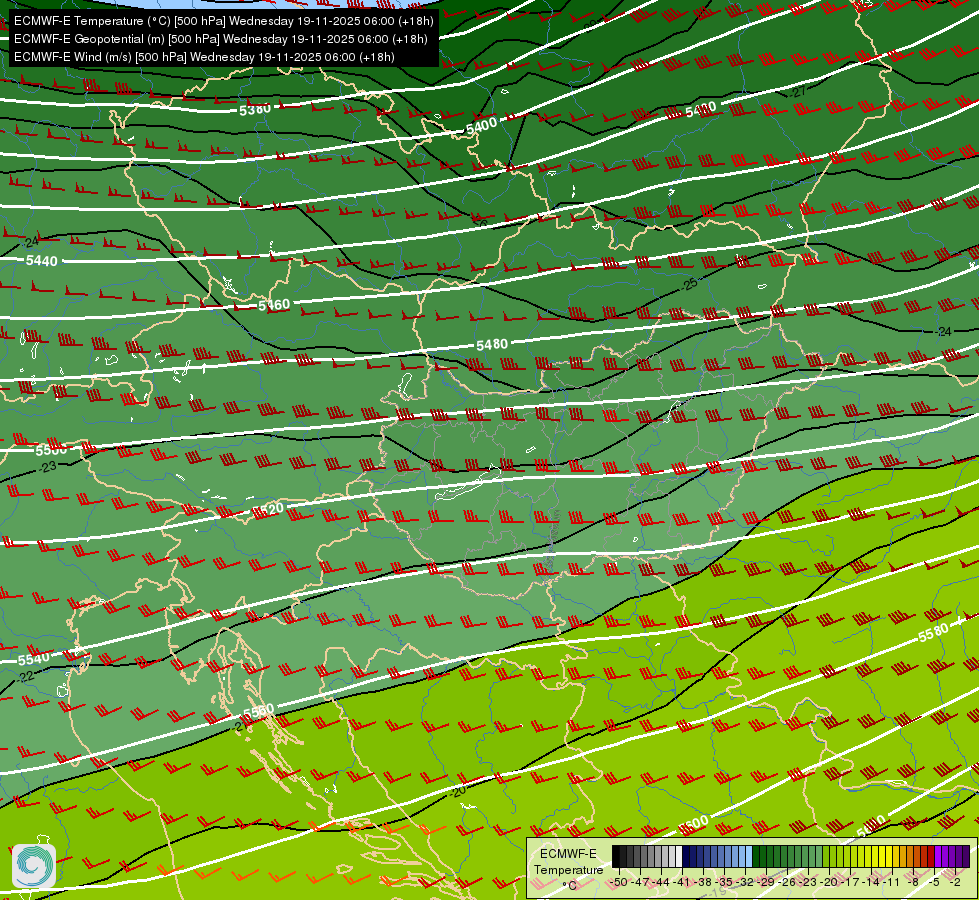Click the 5560 geopotential contour label
The height and width of the screenshot is (900, 979).
[x=259, y=712]
